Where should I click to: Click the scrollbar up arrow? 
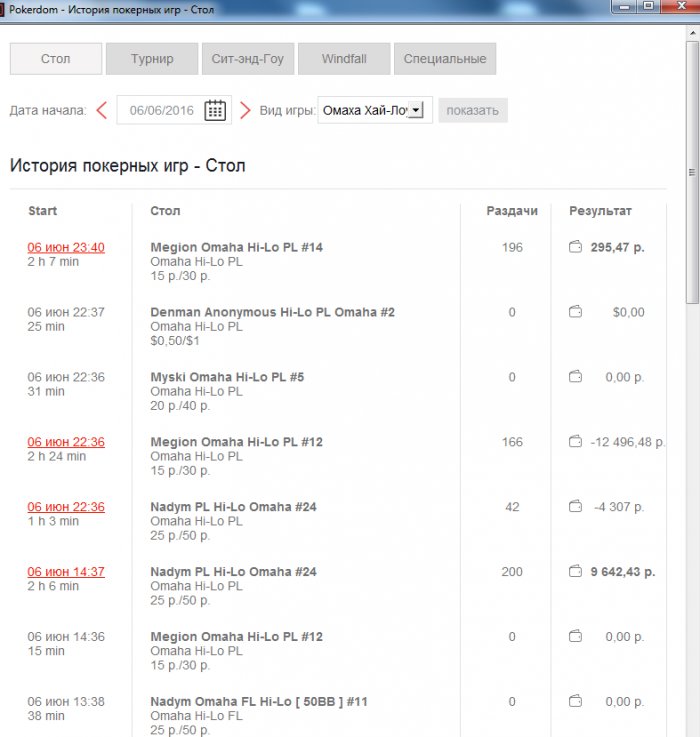pyautogui.click(x=692, y=33)
